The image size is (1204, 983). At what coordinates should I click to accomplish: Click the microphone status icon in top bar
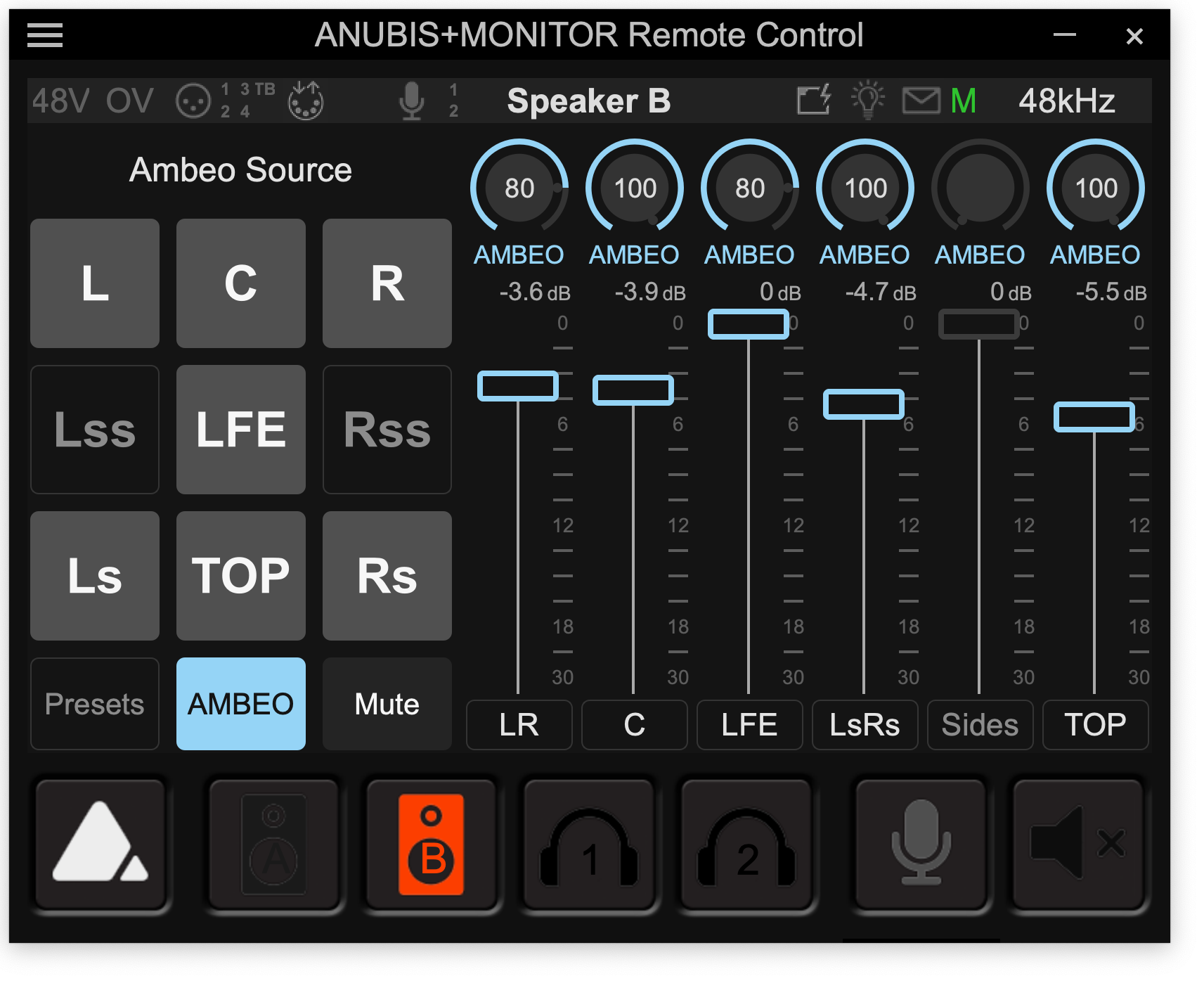tap(412, 101)
